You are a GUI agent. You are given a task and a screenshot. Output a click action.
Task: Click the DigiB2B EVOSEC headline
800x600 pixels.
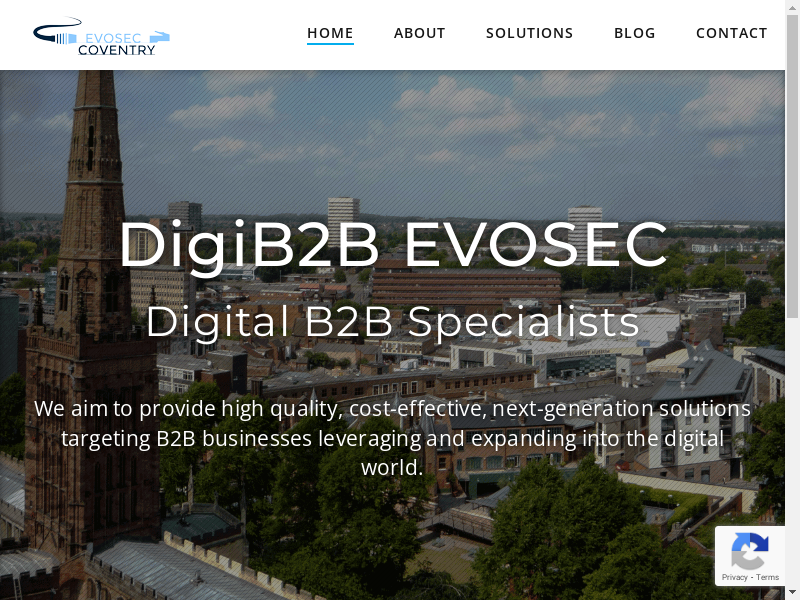[393, 245]
